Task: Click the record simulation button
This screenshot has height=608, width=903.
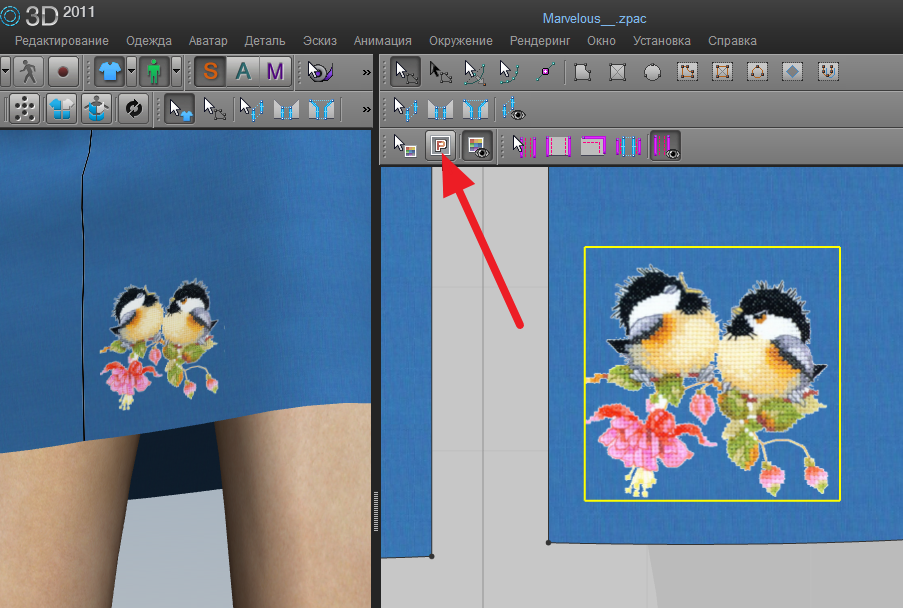Action: (x=64, y=72)
